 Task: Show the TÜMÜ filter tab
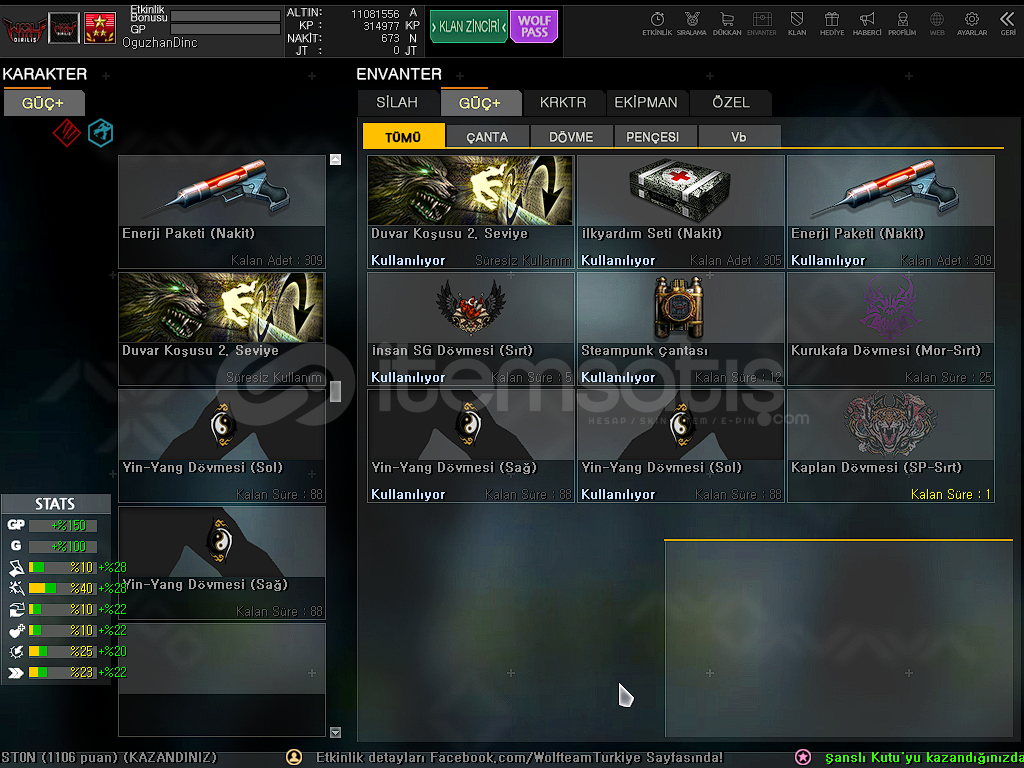(x=404, y=136)
